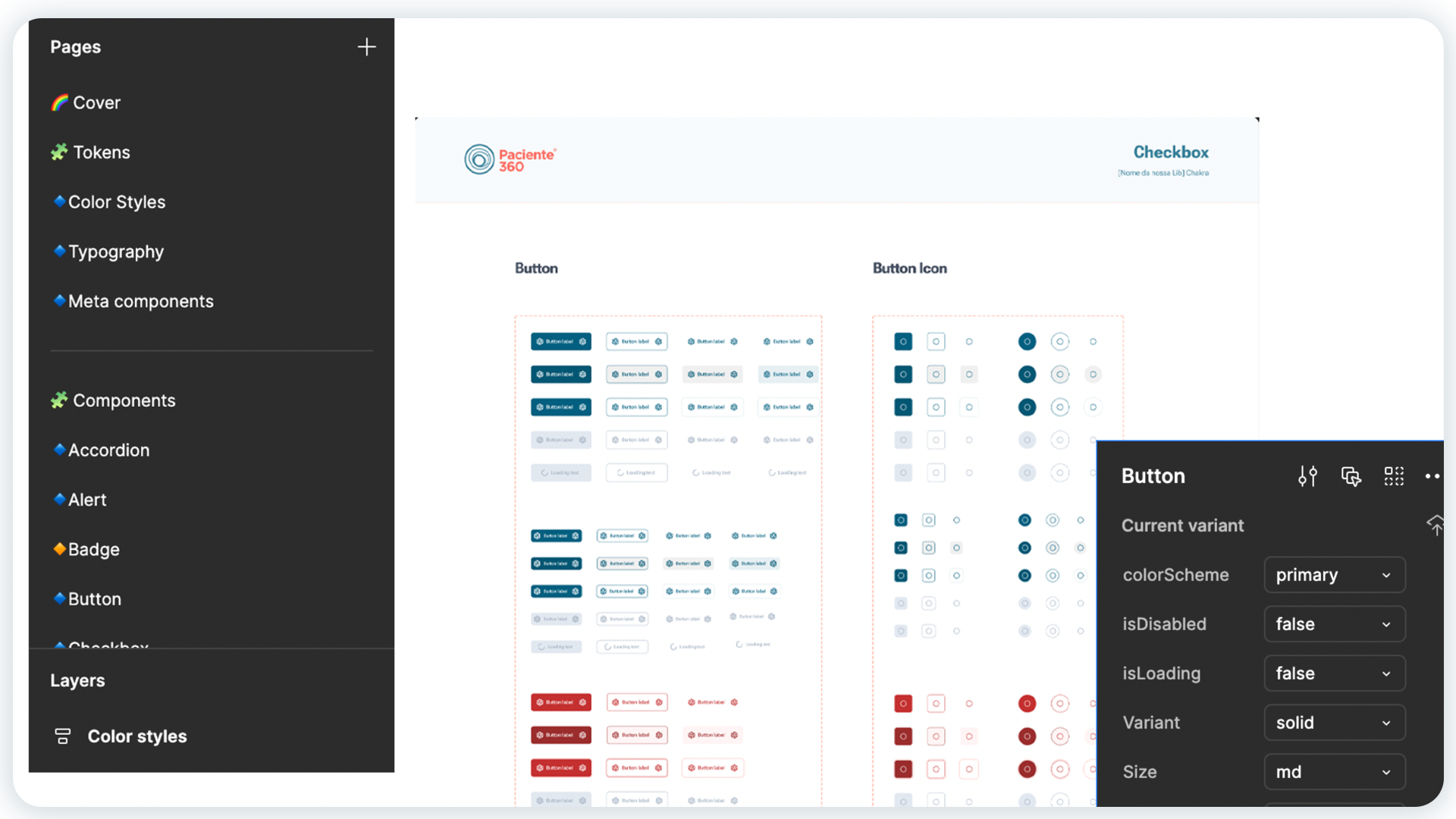The width and height of the screenshot is (1456, 819).
Task: Open the isDisabled false dropdown
Action: 1335,624
